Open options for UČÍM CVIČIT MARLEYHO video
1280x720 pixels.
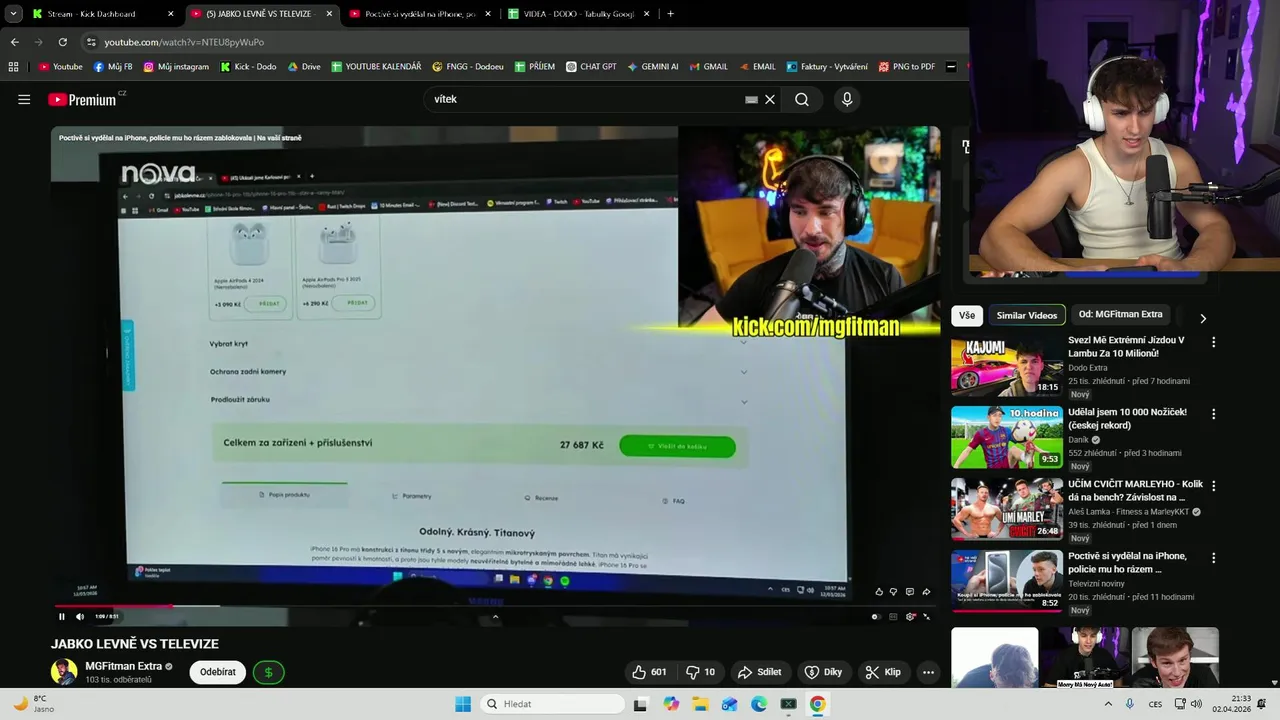pos(1213,486)
